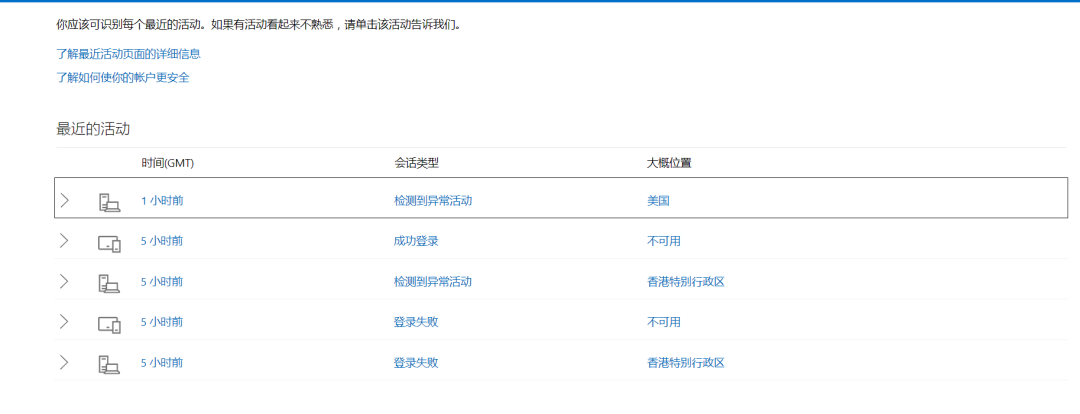Open the 了解如何使你的帐户更安全 link
1080x414 pixels.
click(x=123, y=77)
